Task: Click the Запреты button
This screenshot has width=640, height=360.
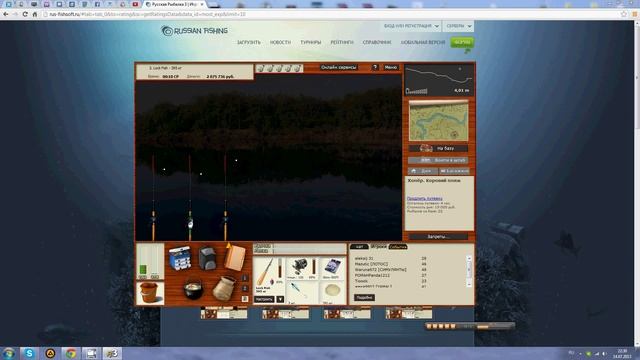Action: (x=438, y=236)
